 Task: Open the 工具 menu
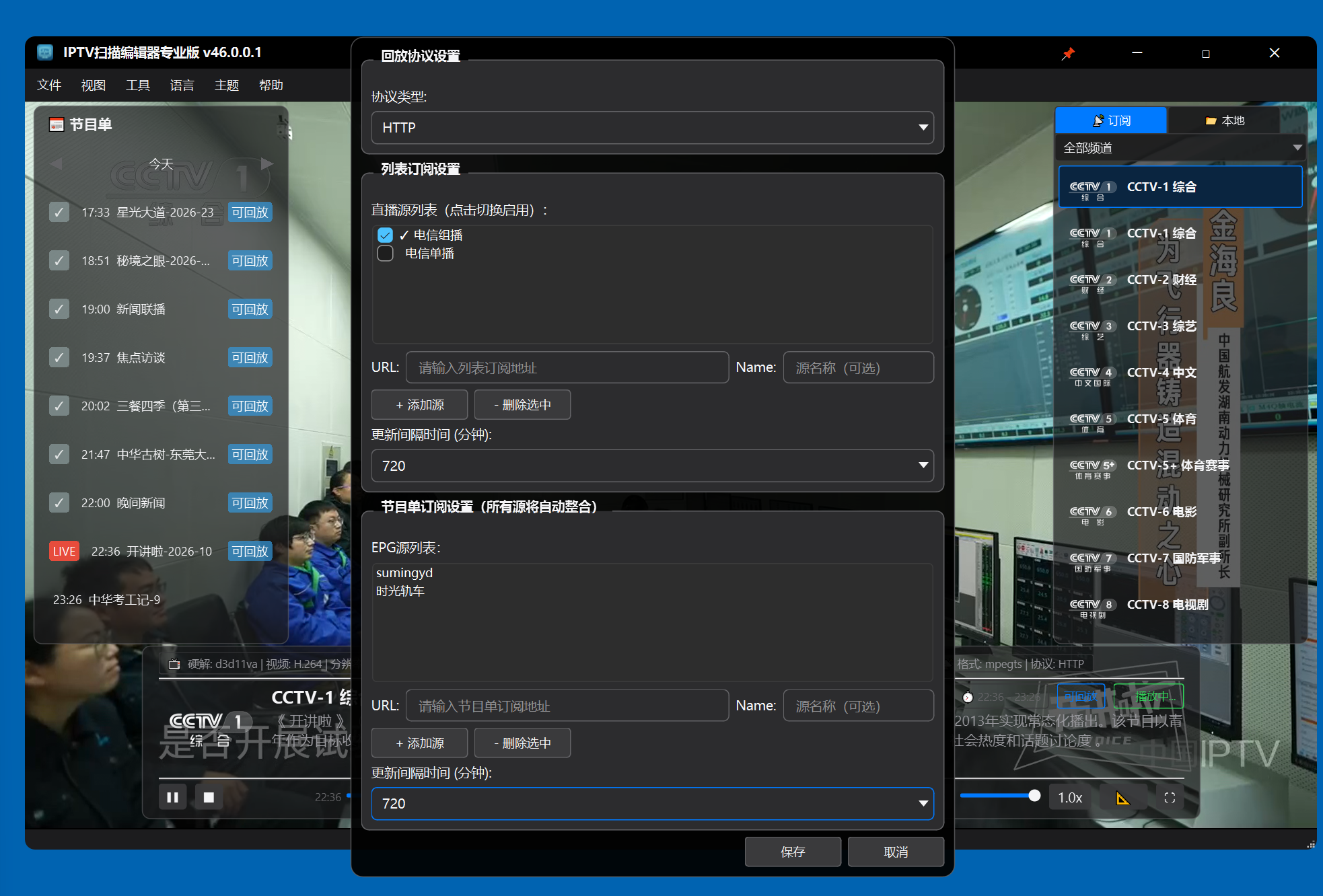point(138,85)
